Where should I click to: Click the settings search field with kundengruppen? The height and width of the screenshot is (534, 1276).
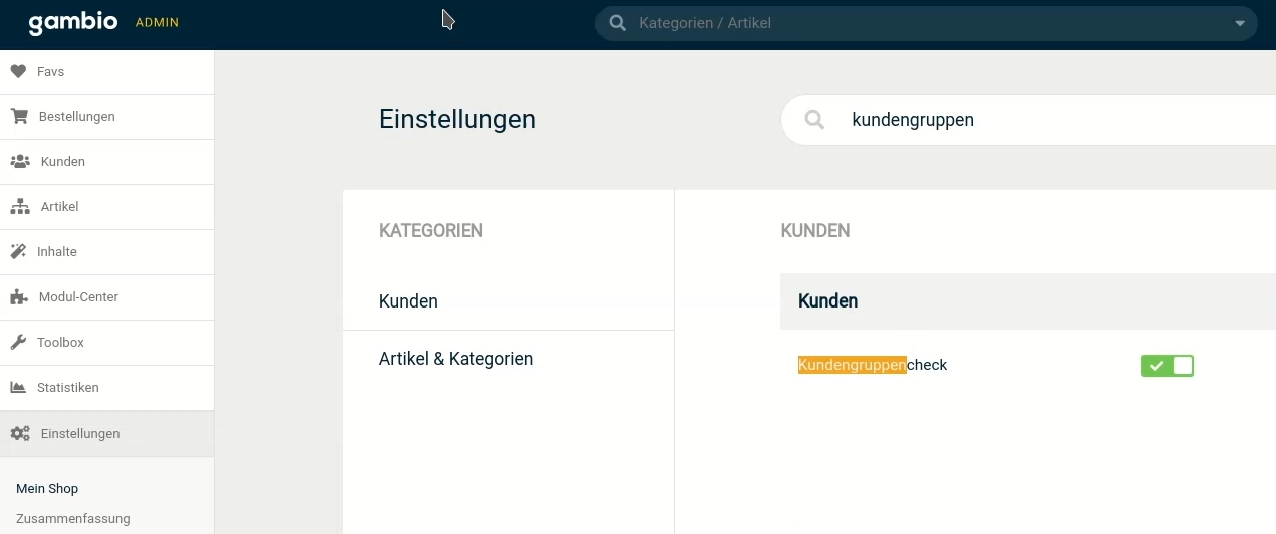click(x=1028, y=120)
